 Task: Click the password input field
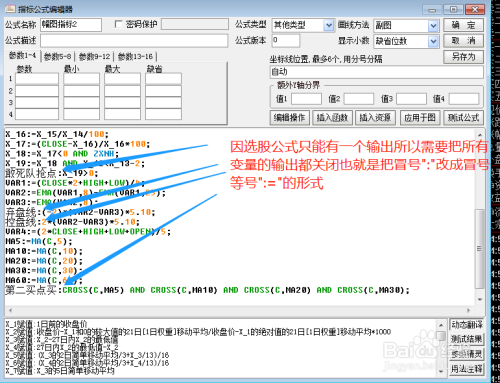pos(195,24)
